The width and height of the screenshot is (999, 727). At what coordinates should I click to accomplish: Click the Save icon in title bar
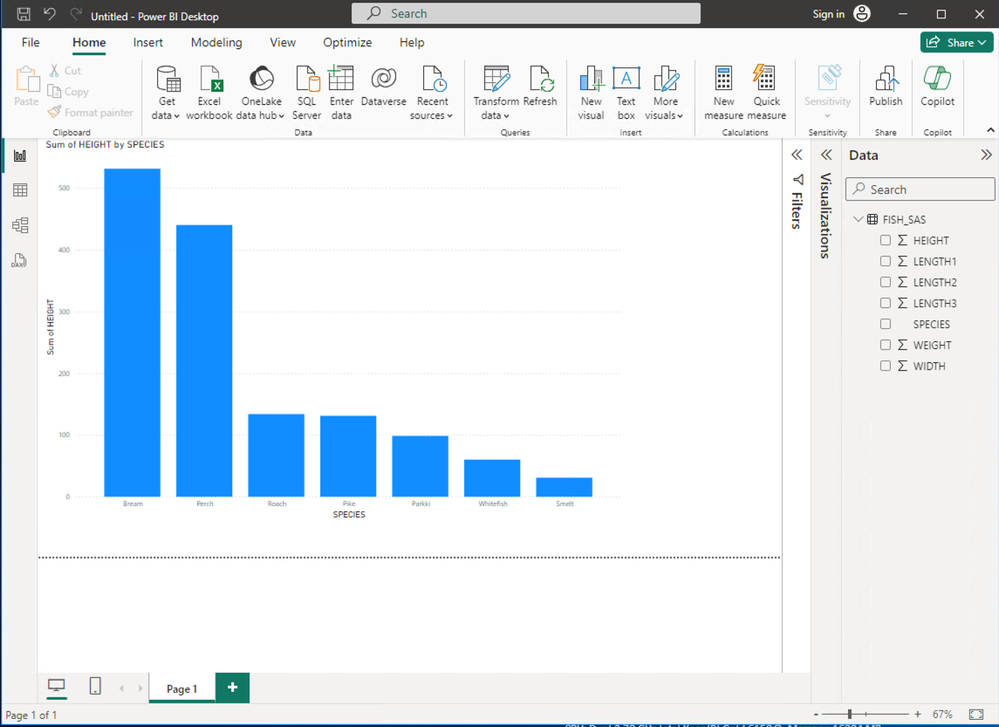pyautogui.click(x=24, y=14)
